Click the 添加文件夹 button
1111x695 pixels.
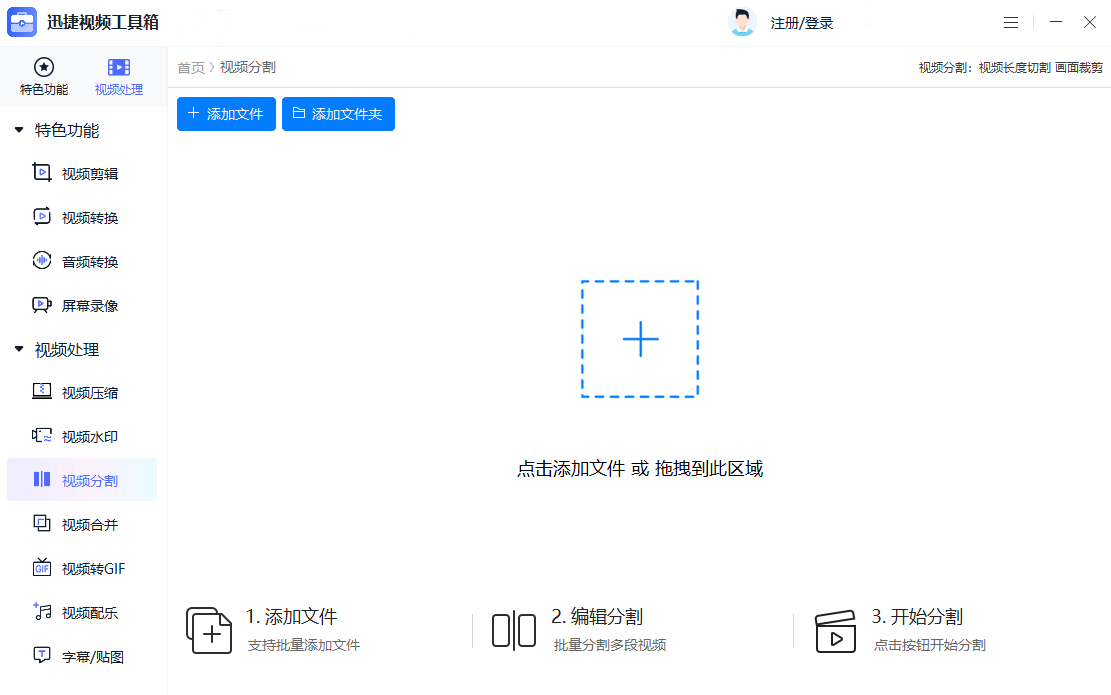pos(338,114)
